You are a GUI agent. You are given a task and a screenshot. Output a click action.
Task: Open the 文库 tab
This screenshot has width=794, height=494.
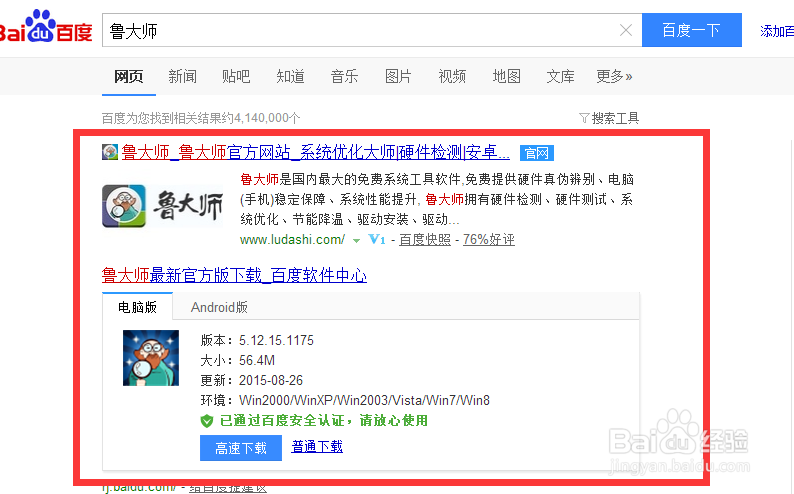pos(560,76)
